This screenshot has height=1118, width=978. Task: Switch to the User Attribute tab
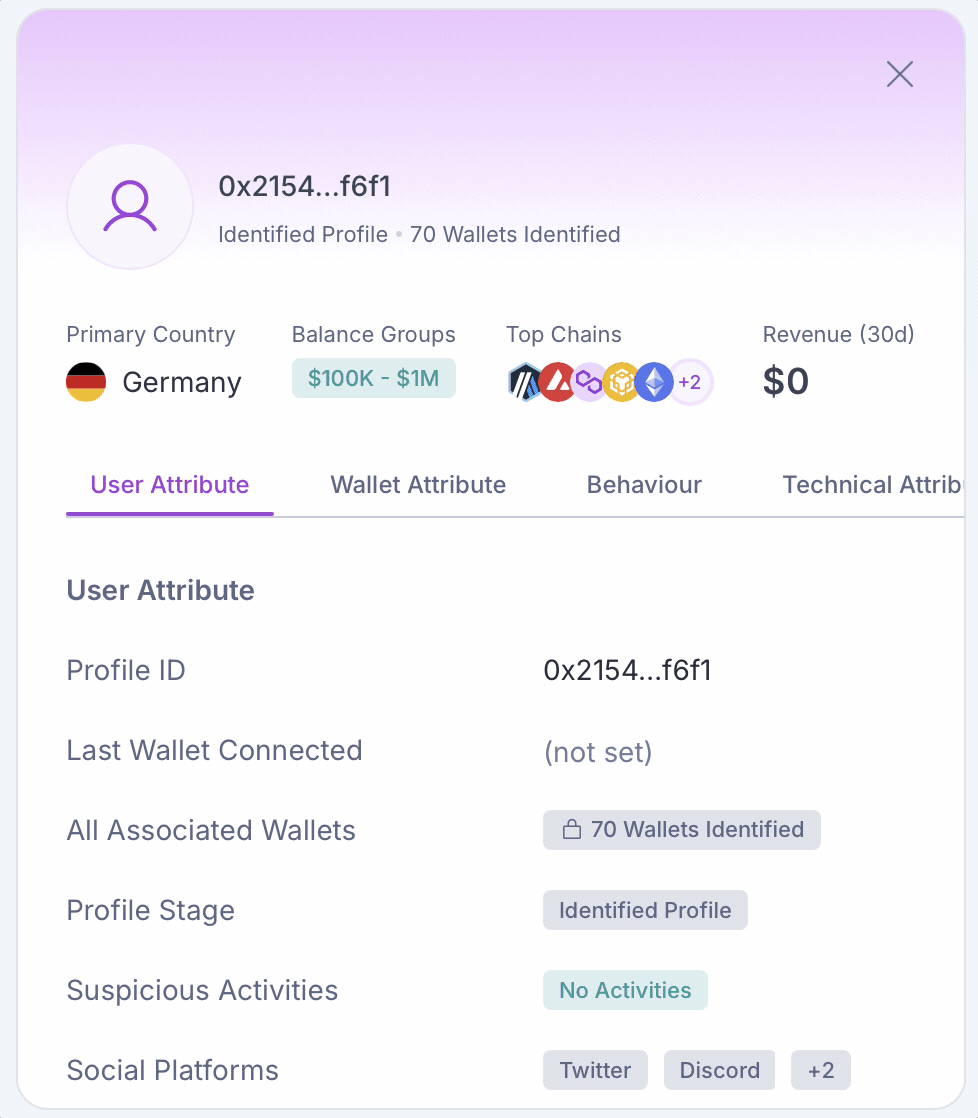[169, 484]
